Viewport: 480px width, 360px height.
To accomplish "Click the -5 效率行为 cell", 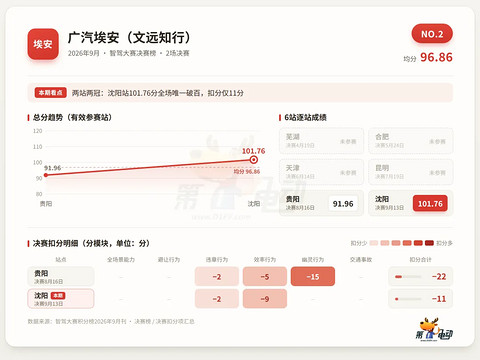I will point(265,276).
